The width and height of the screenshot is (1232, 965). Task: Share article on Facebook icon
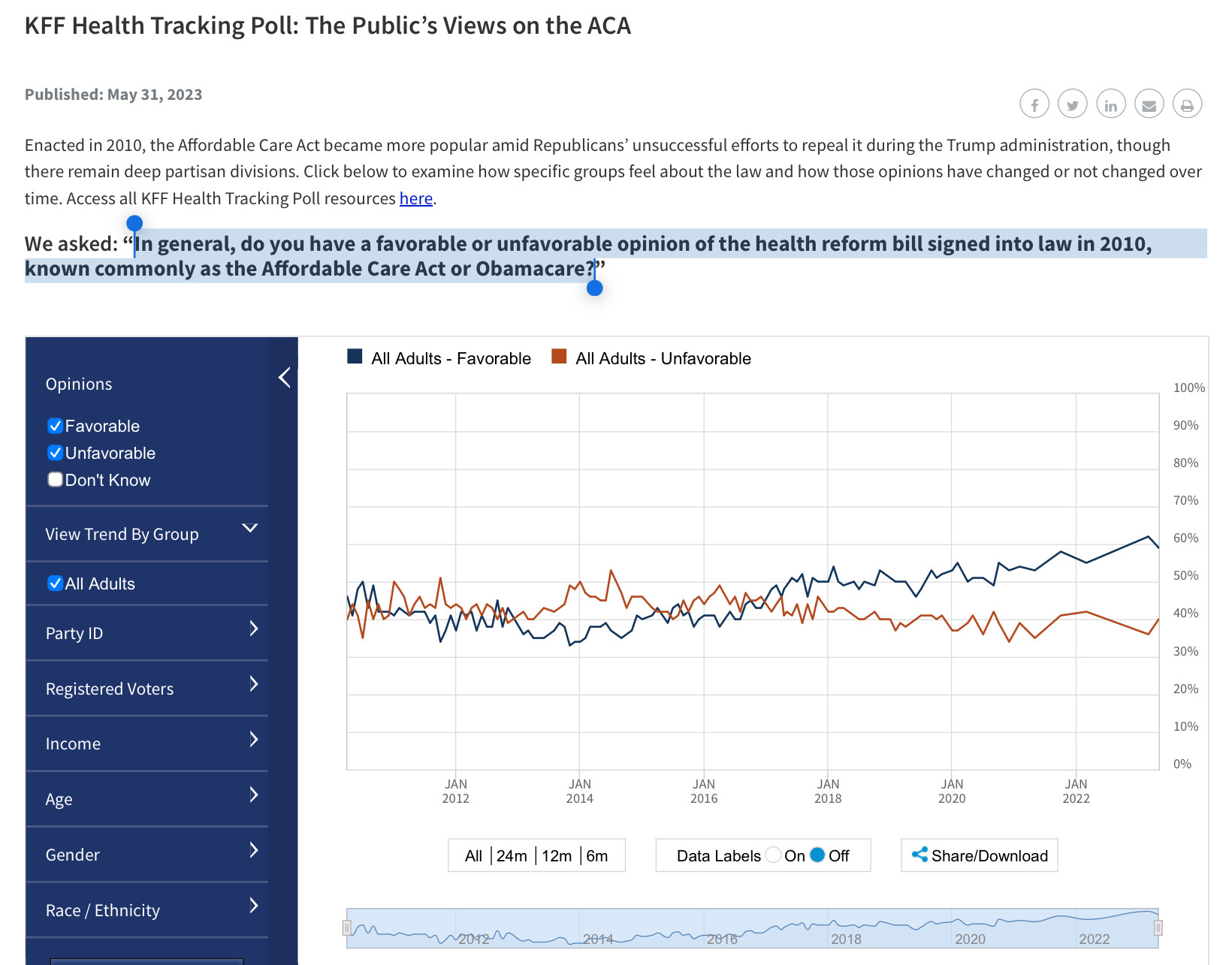pos(1034,104)
